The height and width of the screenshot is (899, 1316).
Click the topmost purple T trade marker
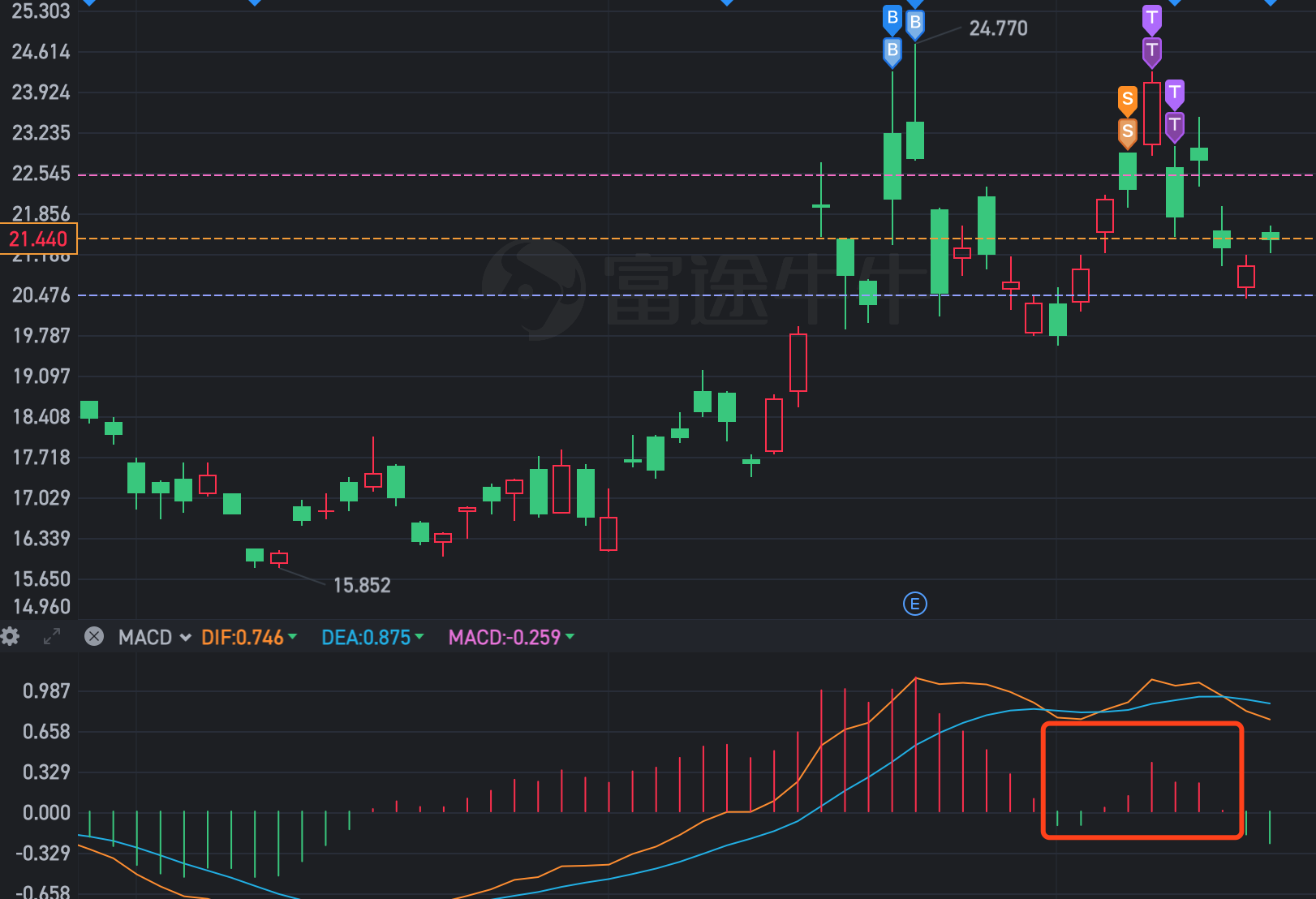click(1152, 19)
